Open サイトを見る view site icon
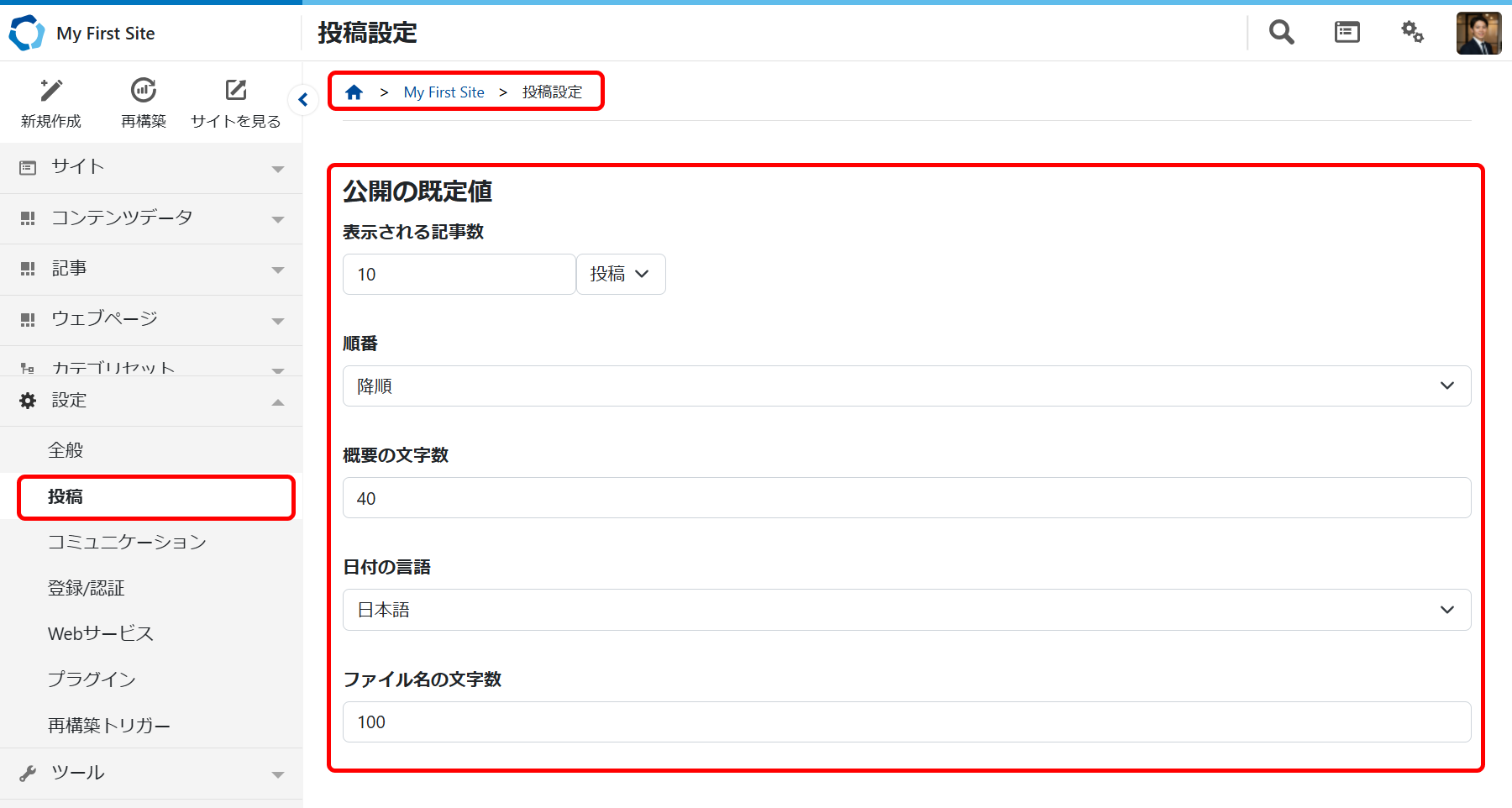The height and width of the screenshot is (808, 1512). 236,91
